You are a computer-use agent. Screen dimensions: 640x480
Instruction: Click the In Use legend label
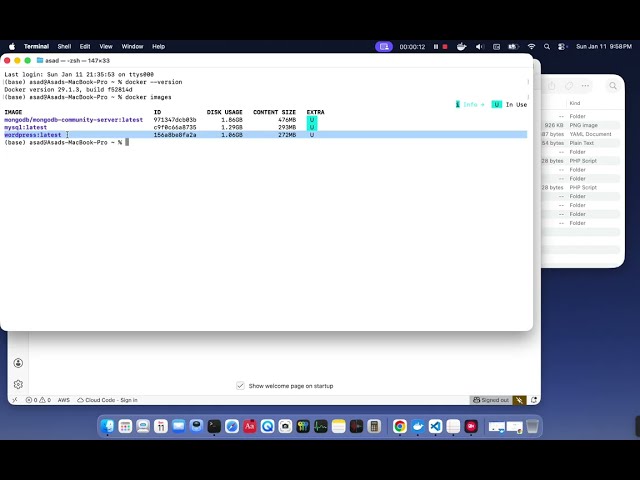tap(516, 104)
